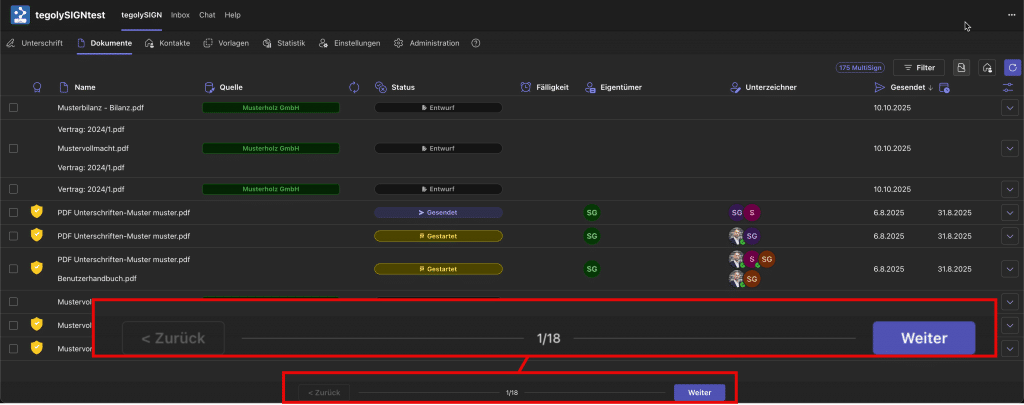The height and width of the screenshot is (405, 1024).
Task: Switch to the Vorlagen tab
Action: [226, 44]
